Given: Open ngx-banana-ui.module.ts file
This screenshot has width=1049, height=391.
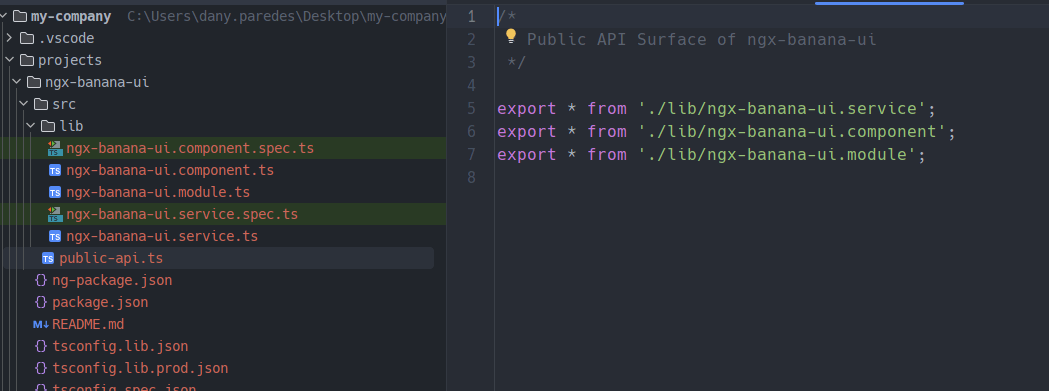Looking at the screenshot, I should click(158, 193).
